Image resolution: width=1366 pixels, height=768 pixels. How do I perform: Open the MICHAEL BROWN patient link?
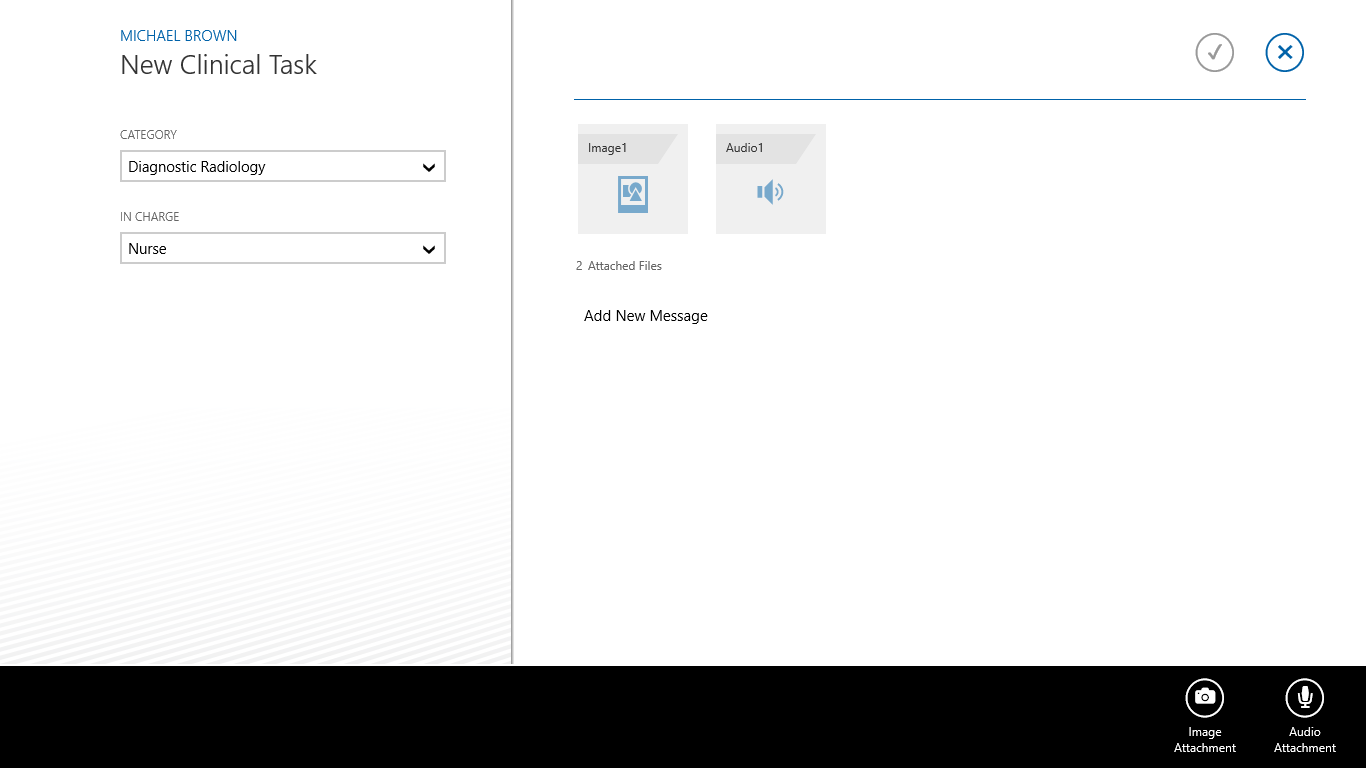178,35
